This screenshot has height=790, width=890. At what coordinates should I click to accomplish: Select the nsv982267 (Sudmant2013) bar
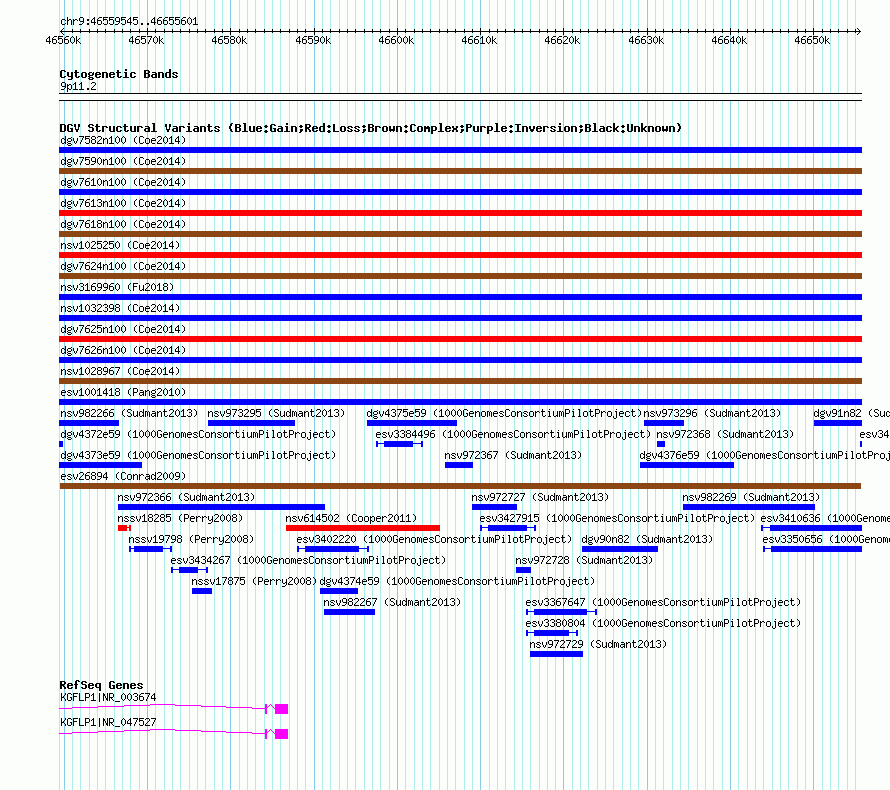349,612
